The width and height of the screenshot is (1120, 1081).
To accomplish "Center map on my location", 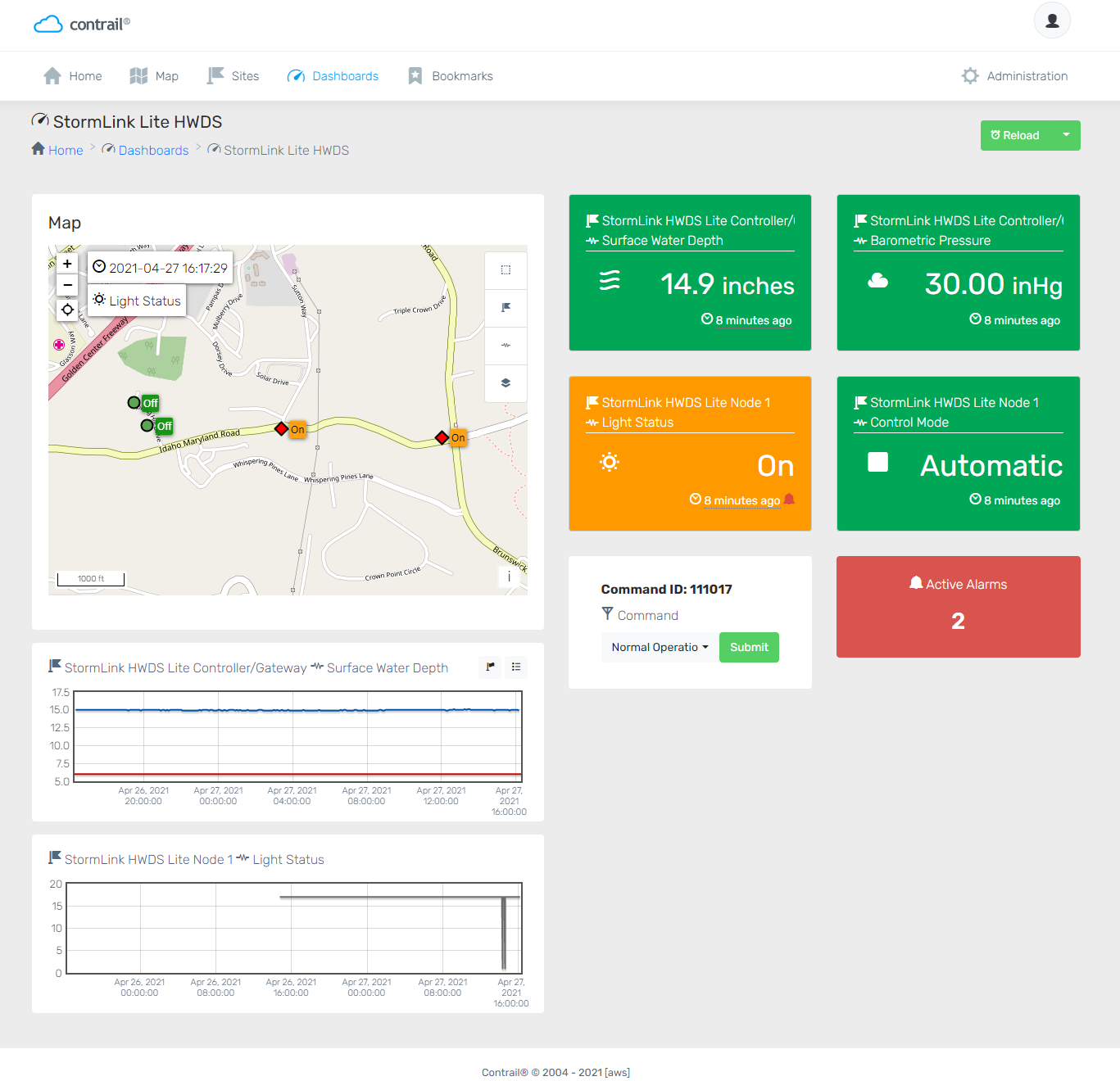I will 67,310.
